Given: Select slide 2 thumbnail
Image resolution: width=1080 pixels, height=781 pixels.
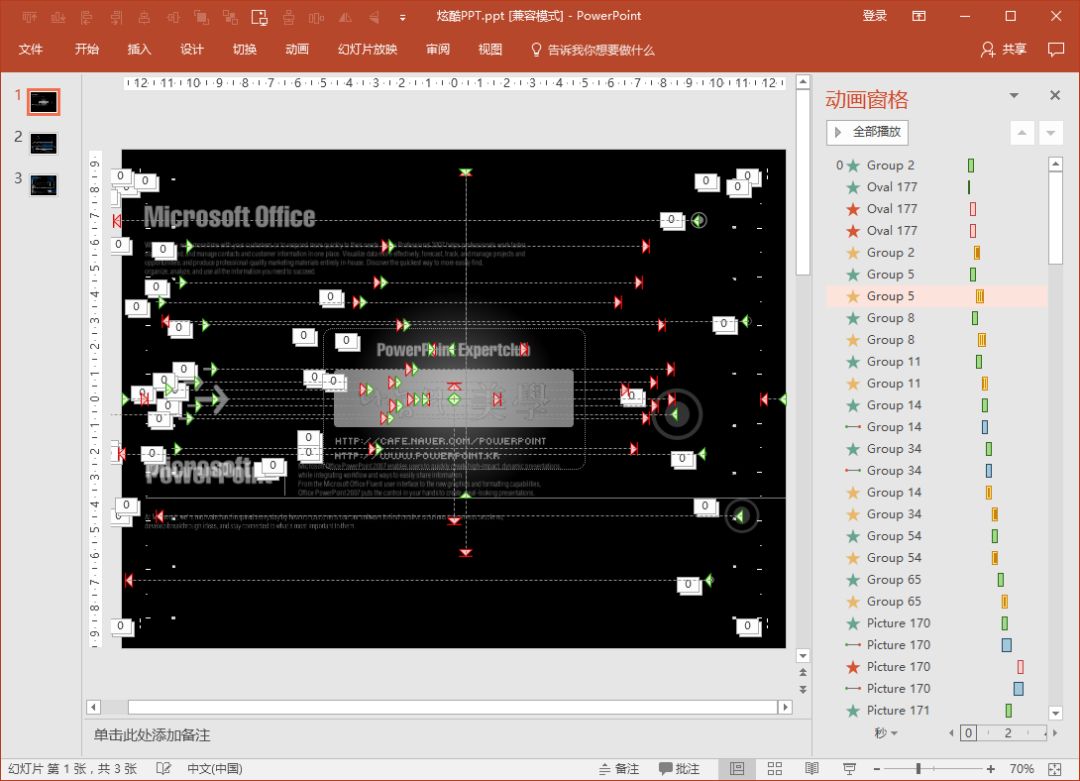Looking at the screenshot, I should [44, 143].
